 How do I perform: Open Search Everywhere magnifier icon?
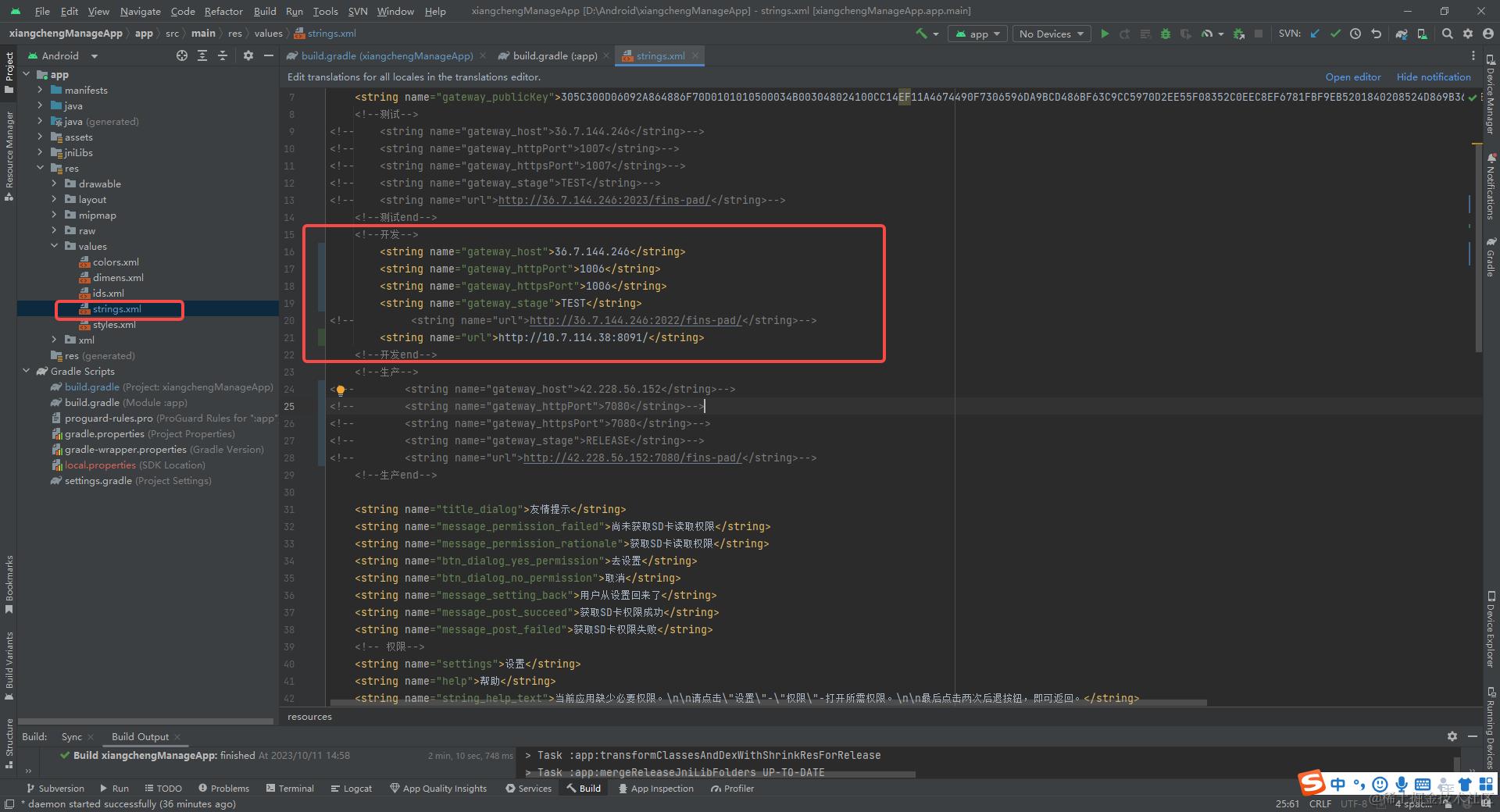[x=1448, y=34]
